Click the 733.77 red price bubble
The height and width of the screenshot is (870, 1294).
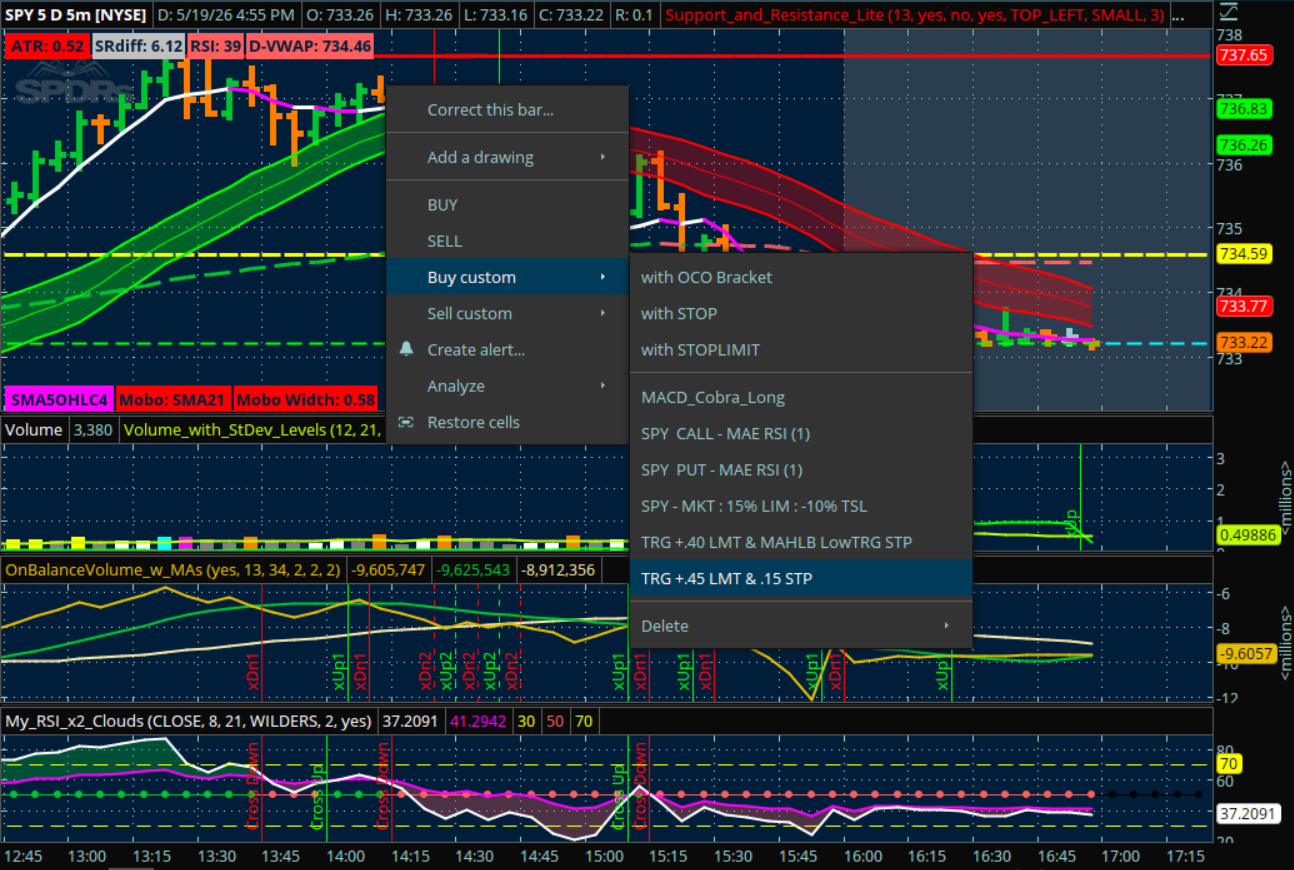coord(1244,307)
